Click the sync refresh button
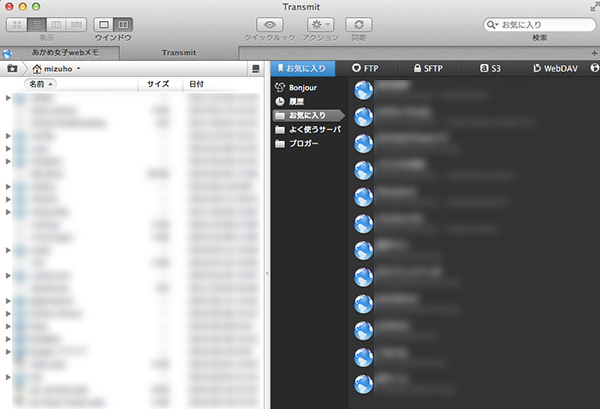This screenshot has height=409, width=600. tap(359, 25)
